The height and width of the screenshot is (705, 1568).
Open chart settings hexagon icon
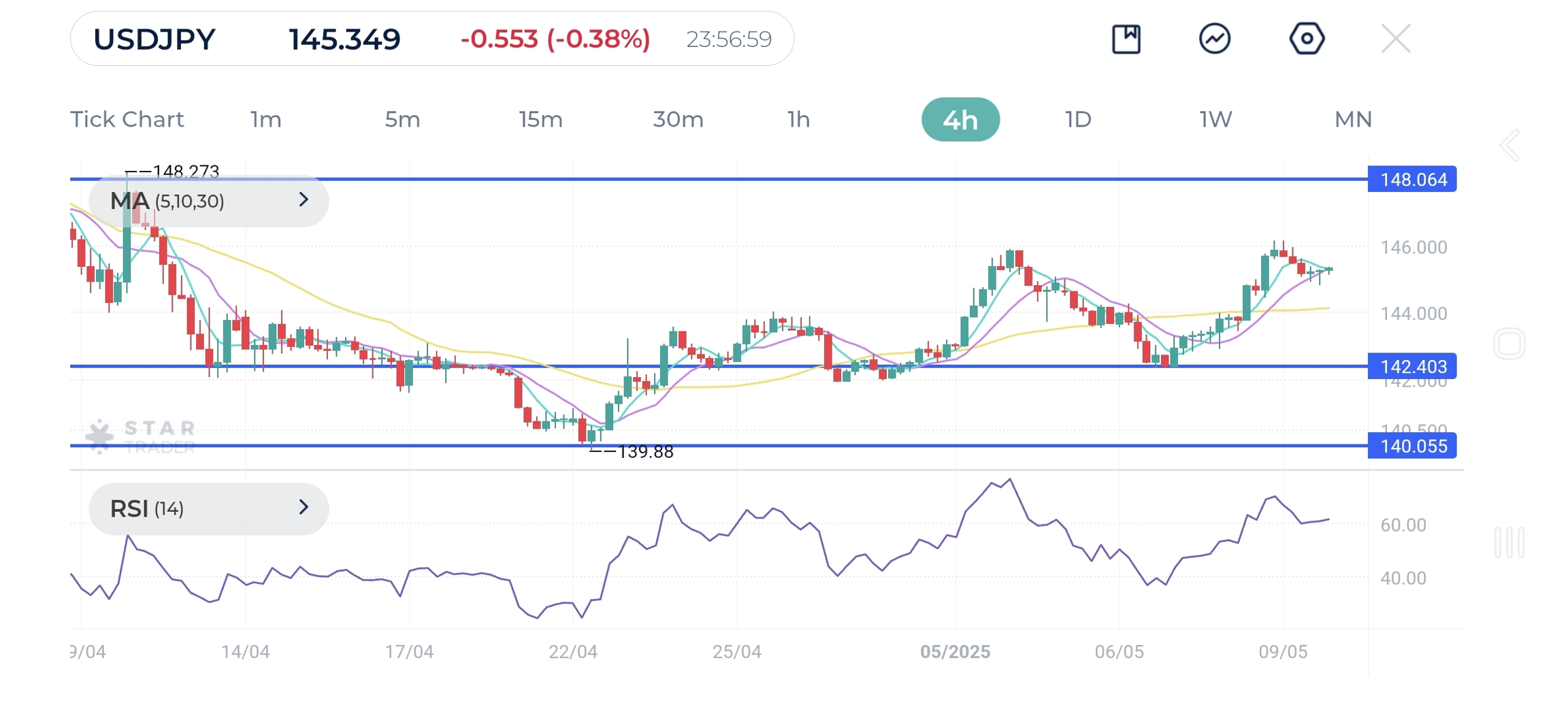(1306, 39)
